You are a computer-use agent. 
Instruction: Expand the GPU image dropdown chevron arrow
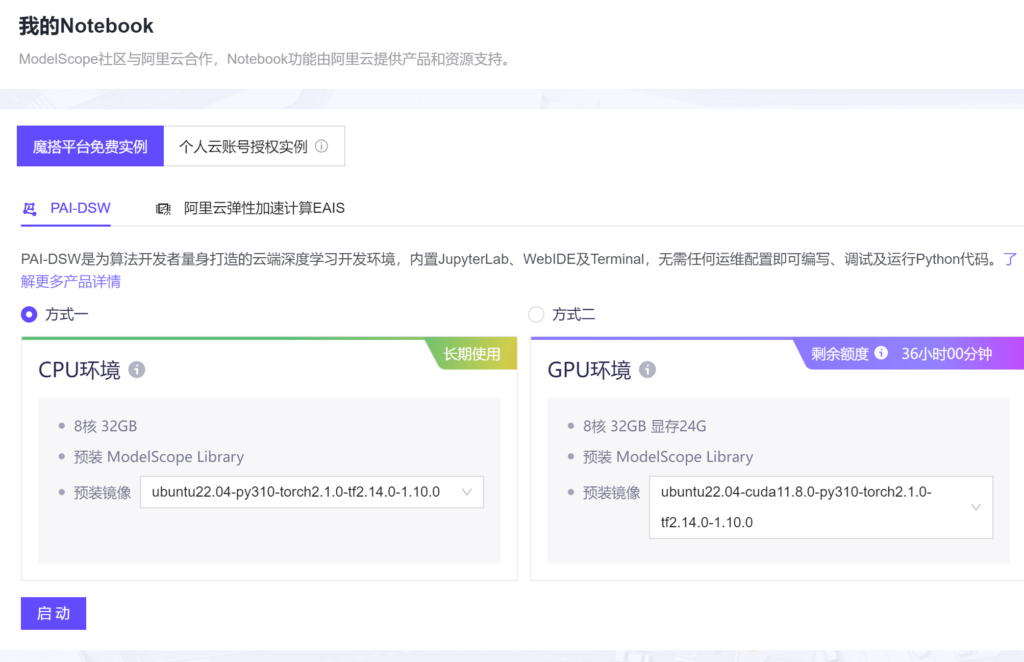pyautogui.click(x=976, y=507)
